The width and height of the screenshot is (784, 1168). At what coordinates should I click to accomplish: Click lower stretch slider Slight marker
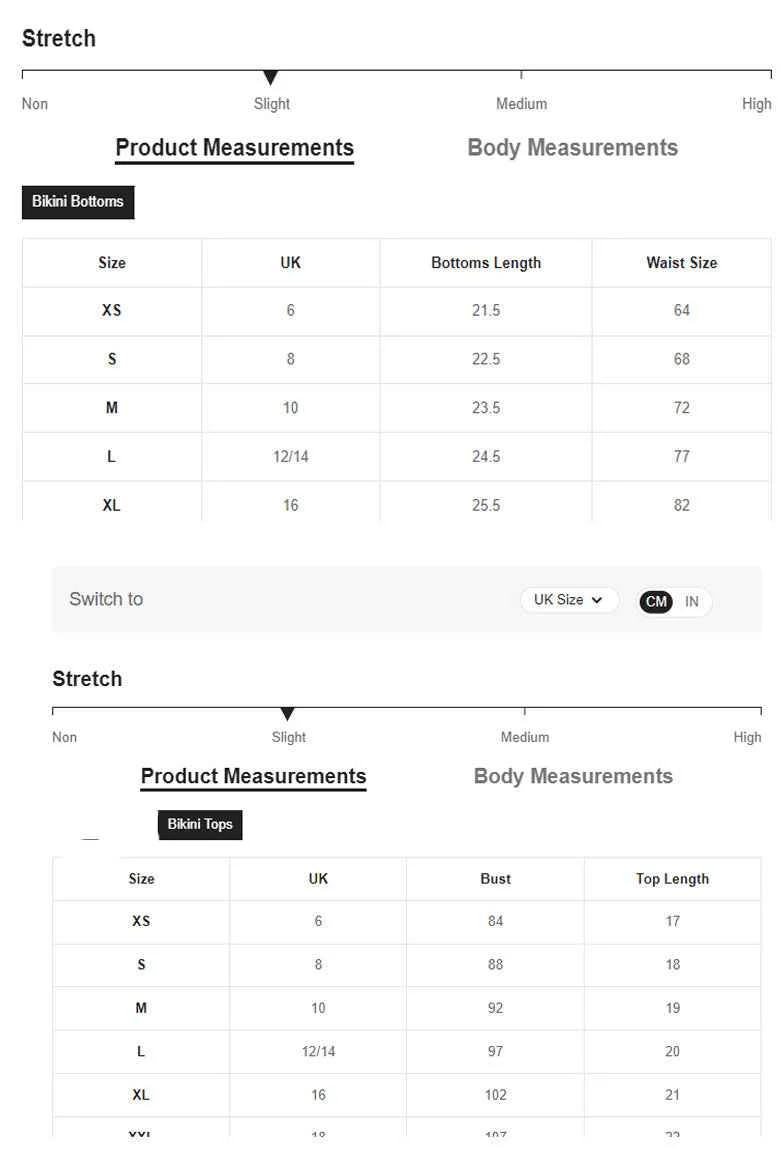(x=288, y=714)
